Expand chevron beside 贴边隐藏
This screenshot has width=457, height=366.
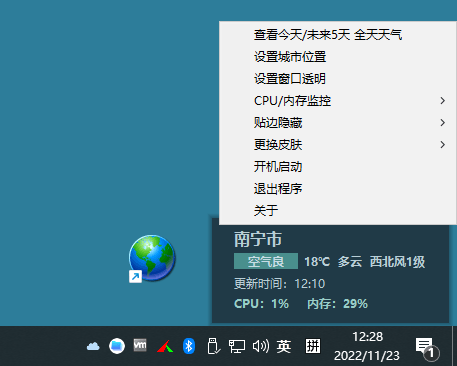pyautogui.click(x=442, y=123)
